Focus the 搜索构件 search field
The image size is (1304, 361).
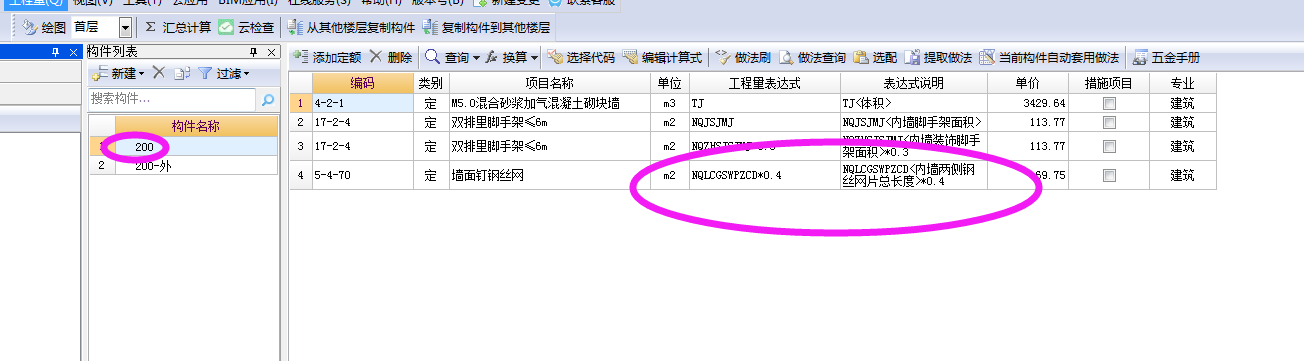(x=173, y=99)
